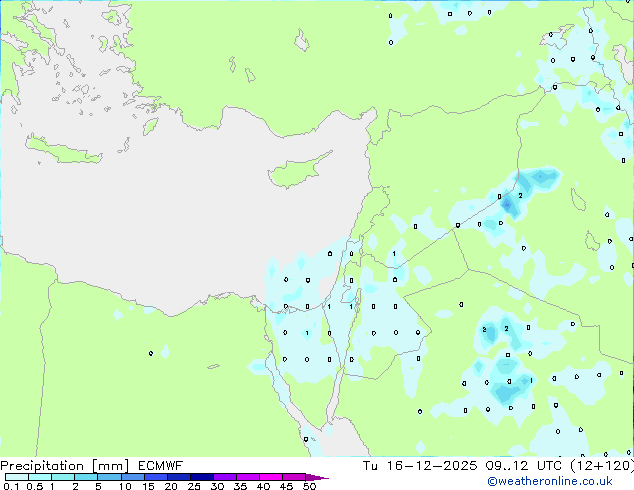Pick the legend swatch between 5 and 10
Screen dimensions: 634x490
pos(109,477)
